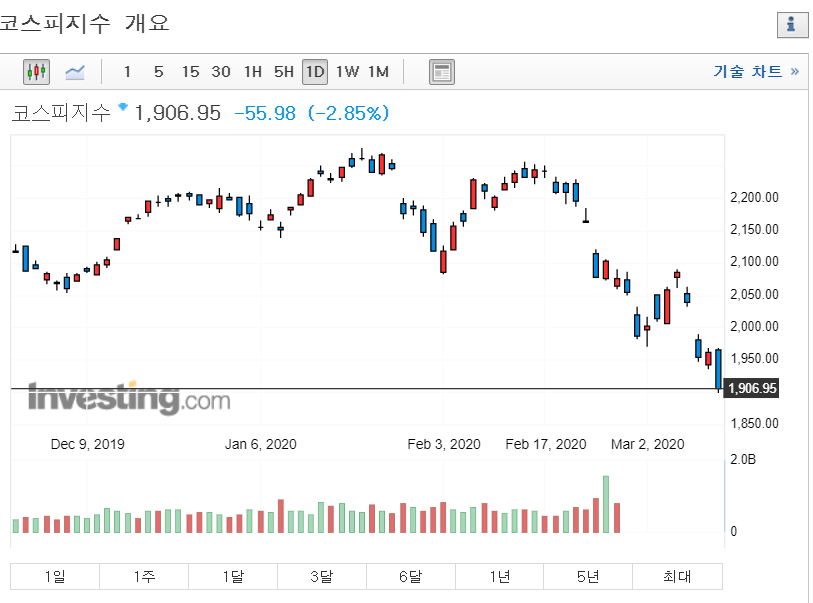Click the blue diamond icon beside 코스피지수
Viewport: 813px width, 603px height.
[x=123, y=107]
